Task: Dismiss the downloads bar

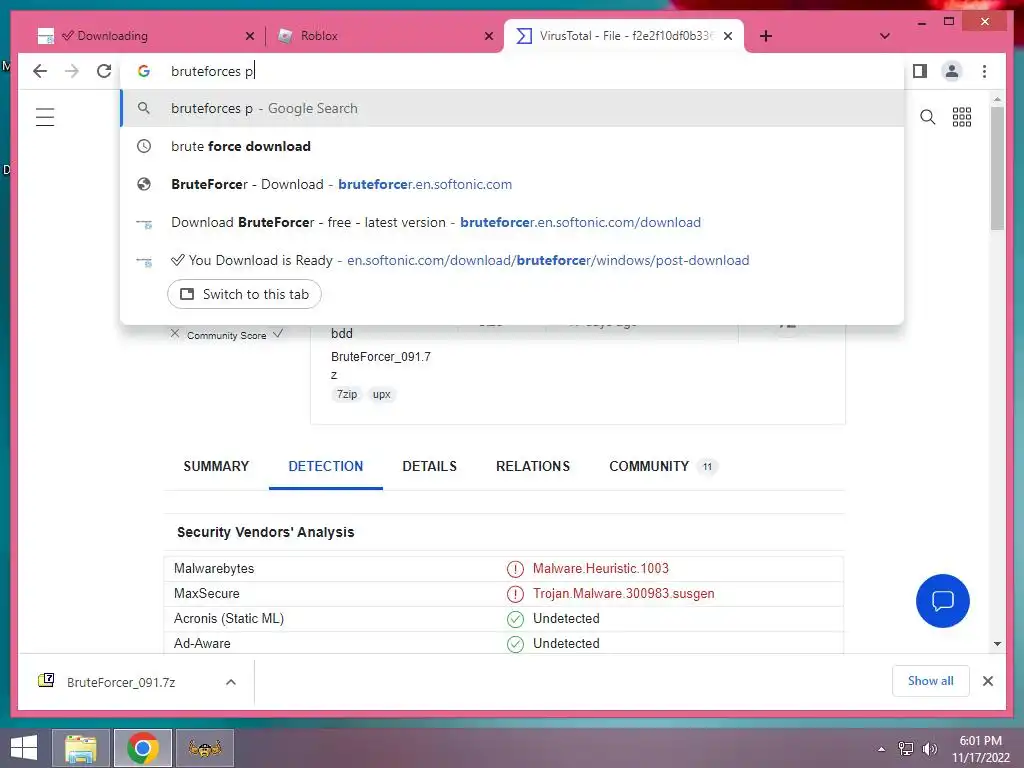Action: [987, 681]
